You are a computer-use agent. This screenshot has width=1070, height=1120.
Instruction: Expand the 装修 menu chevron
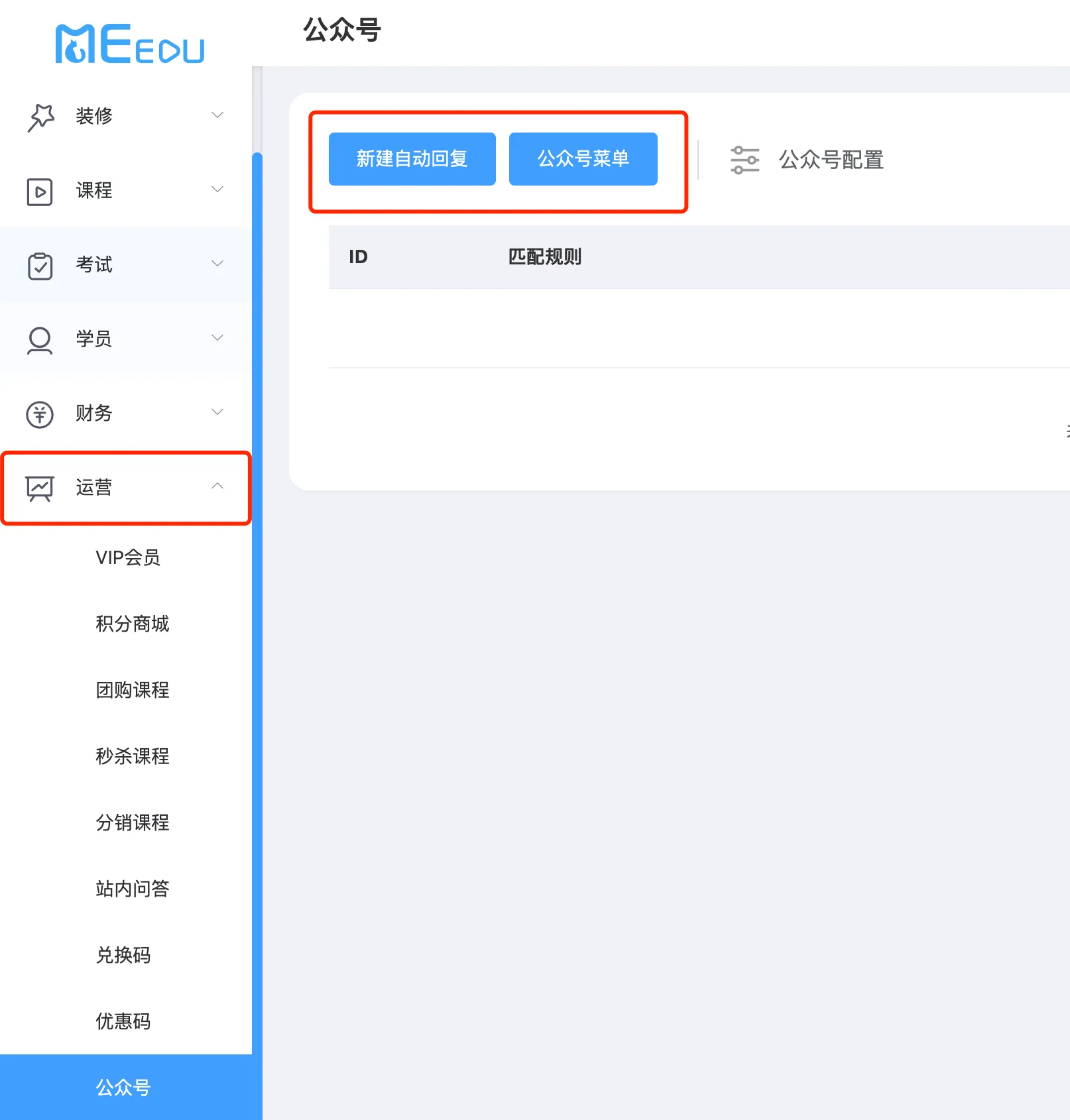tap(217, 115)
